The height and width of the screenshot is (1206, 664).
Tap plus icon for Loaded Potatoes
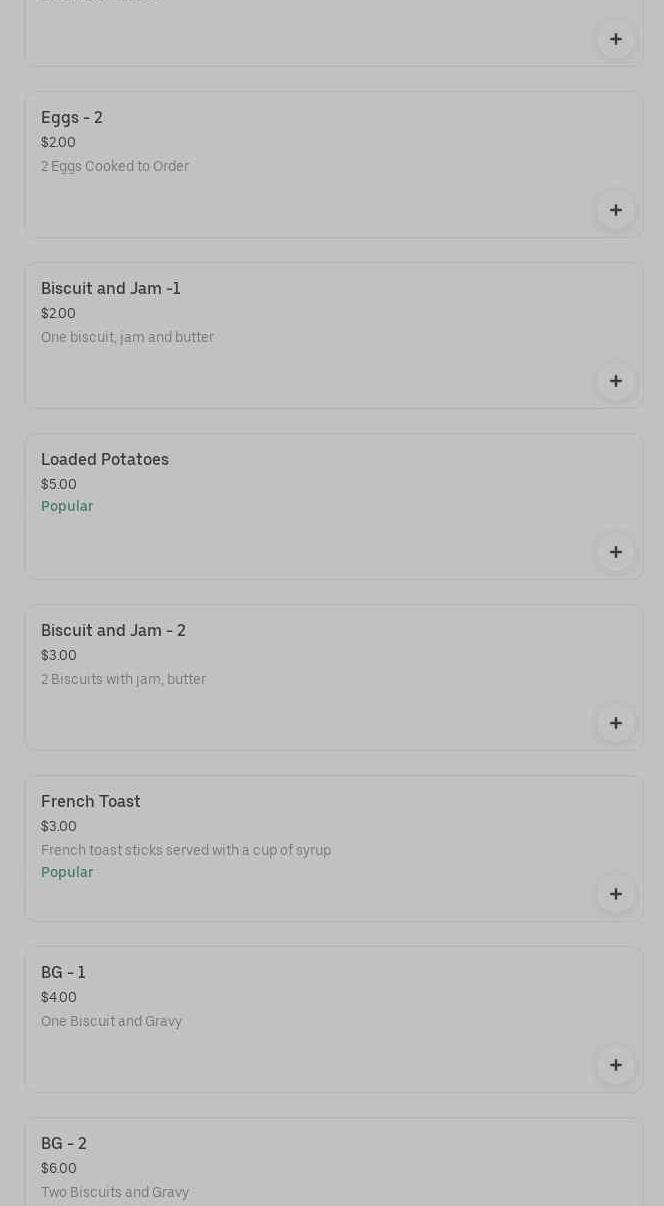tap(615, 552)
